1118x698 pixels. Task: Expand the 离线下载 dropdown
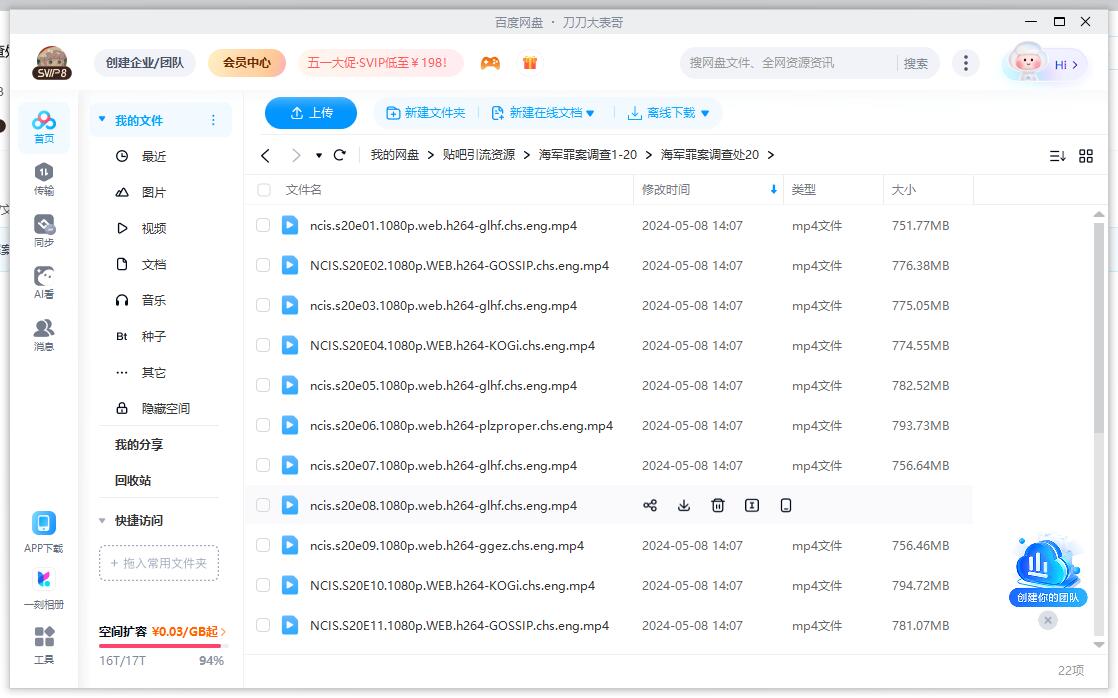point(707,113)
